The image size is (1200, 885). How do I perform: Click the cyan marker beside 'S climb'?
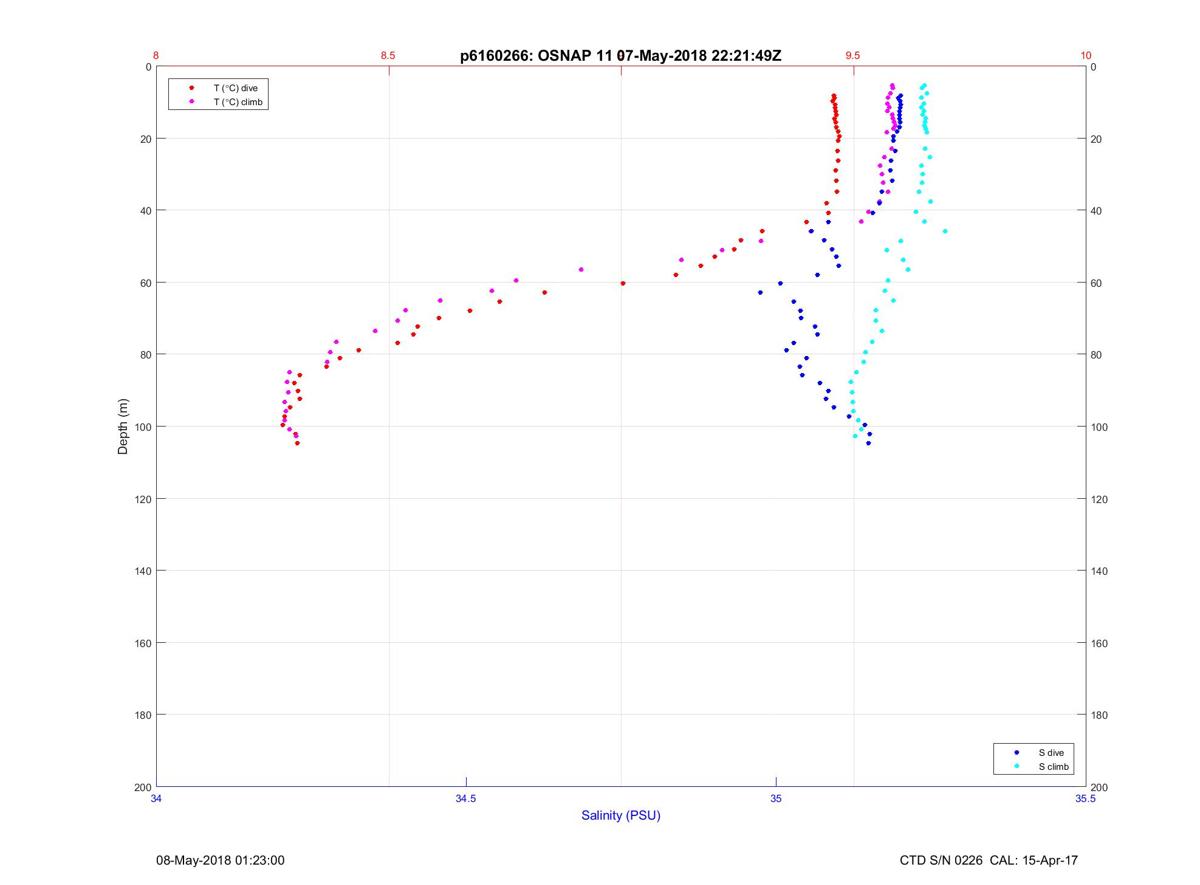point(1017,767)
